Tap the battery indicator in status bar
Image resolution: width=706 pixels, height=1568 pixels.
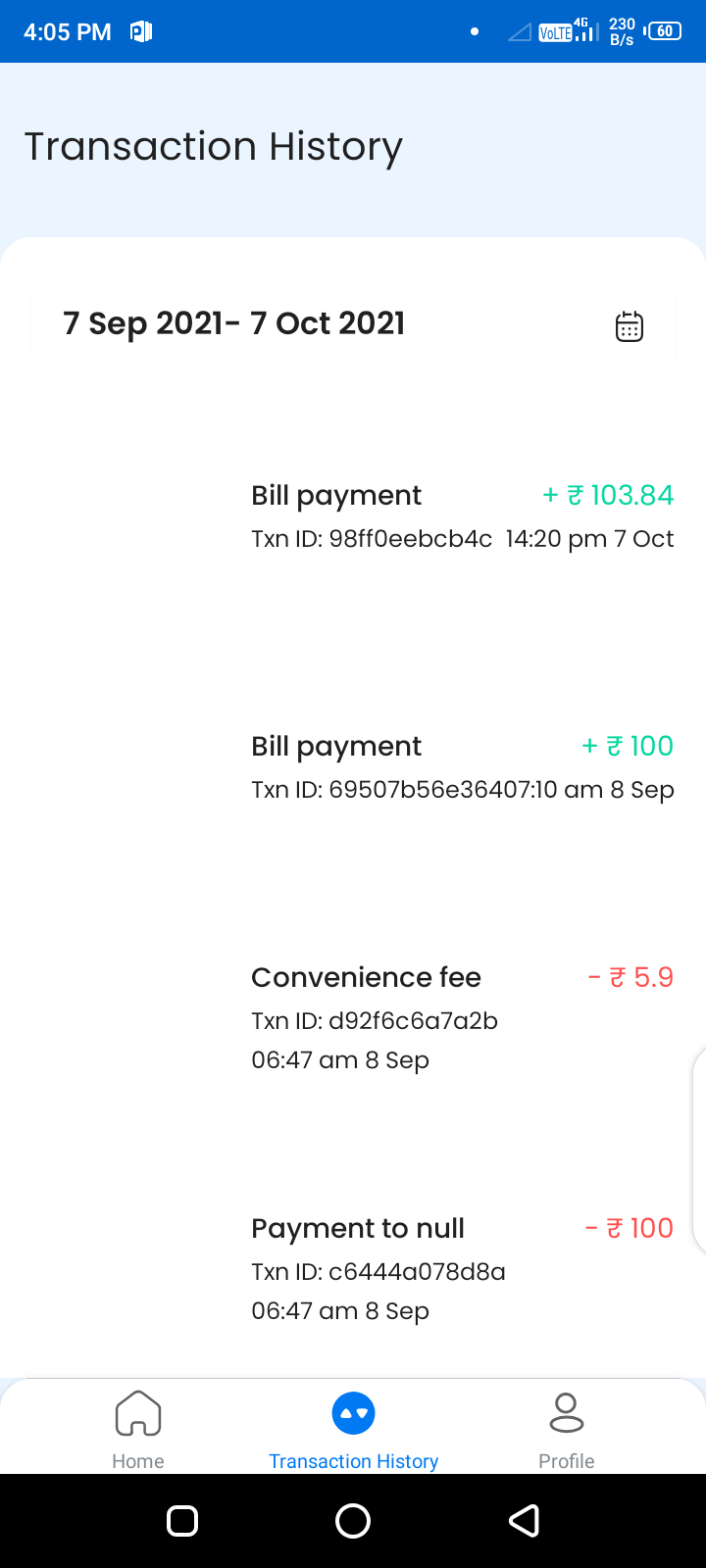(x=664, y=31)
